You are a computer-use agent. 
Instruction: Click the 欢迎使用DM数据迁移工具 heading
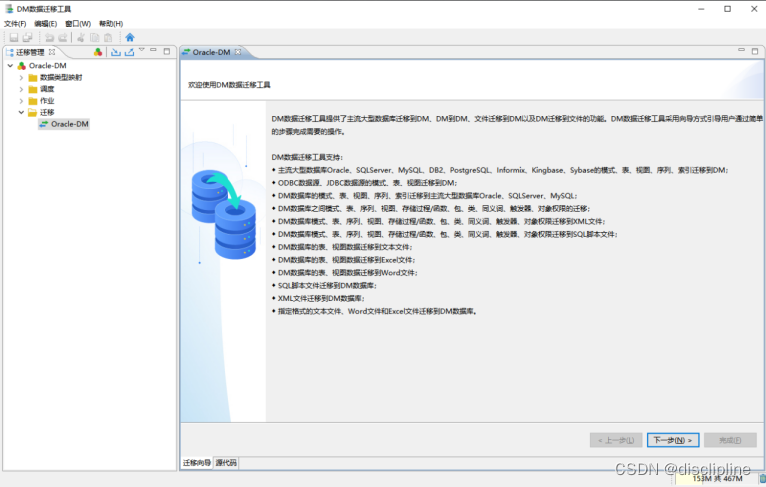(x=229, y=85)
